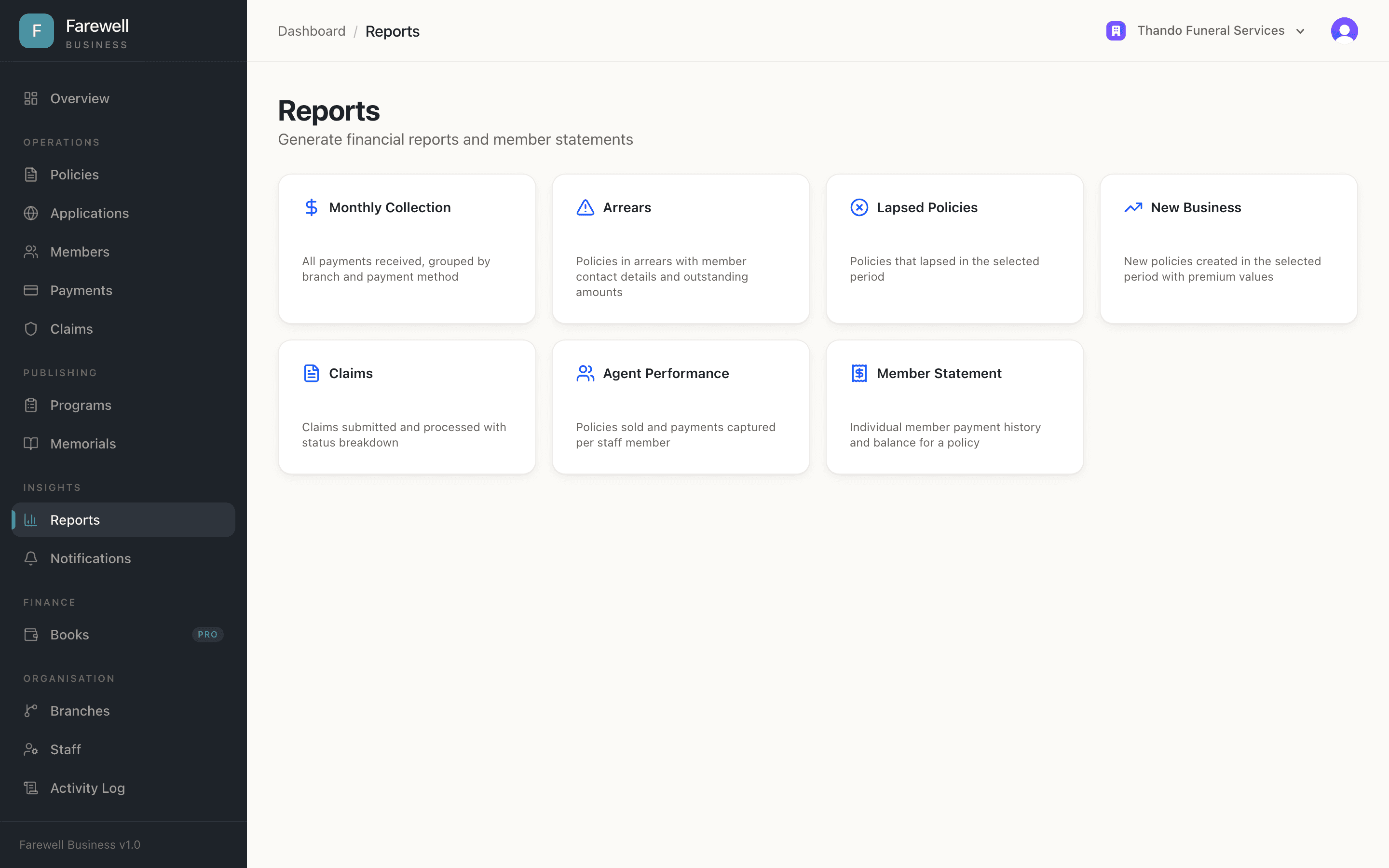Viewport: 1389px width, 868px height.
Task: Open the Arrears report card
Action: pos(681,248)
